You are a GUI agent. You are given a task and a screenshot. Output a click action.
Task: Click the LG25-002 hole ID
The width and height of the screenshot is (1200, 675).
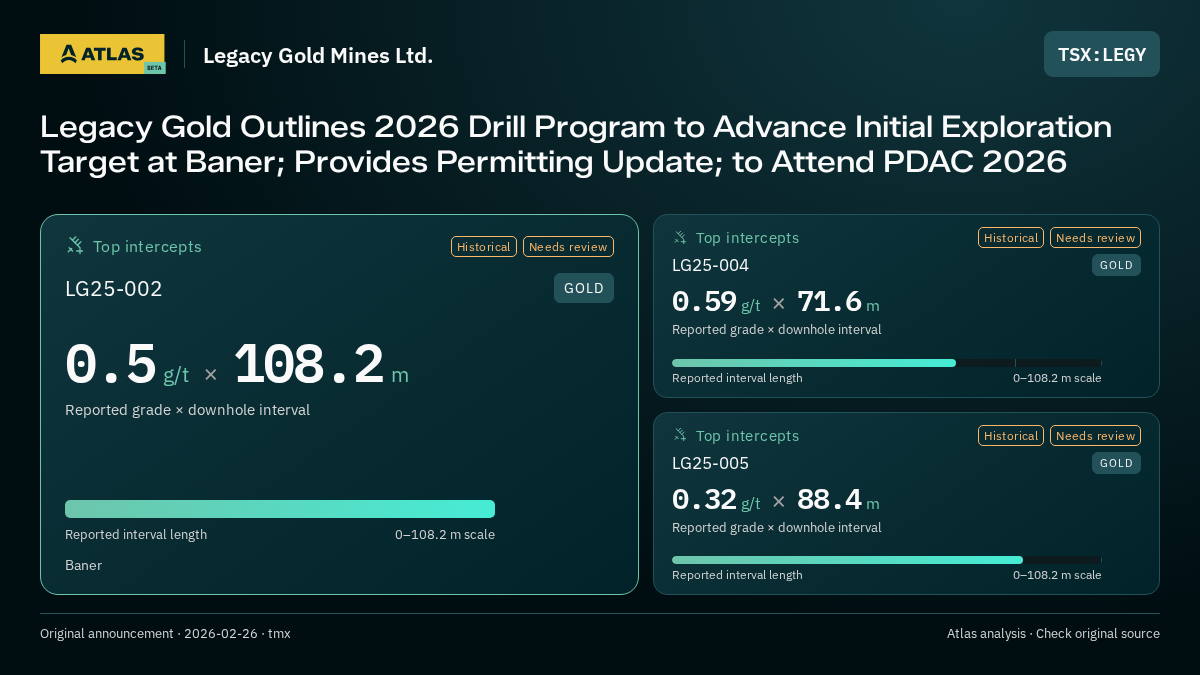(114, 289)
